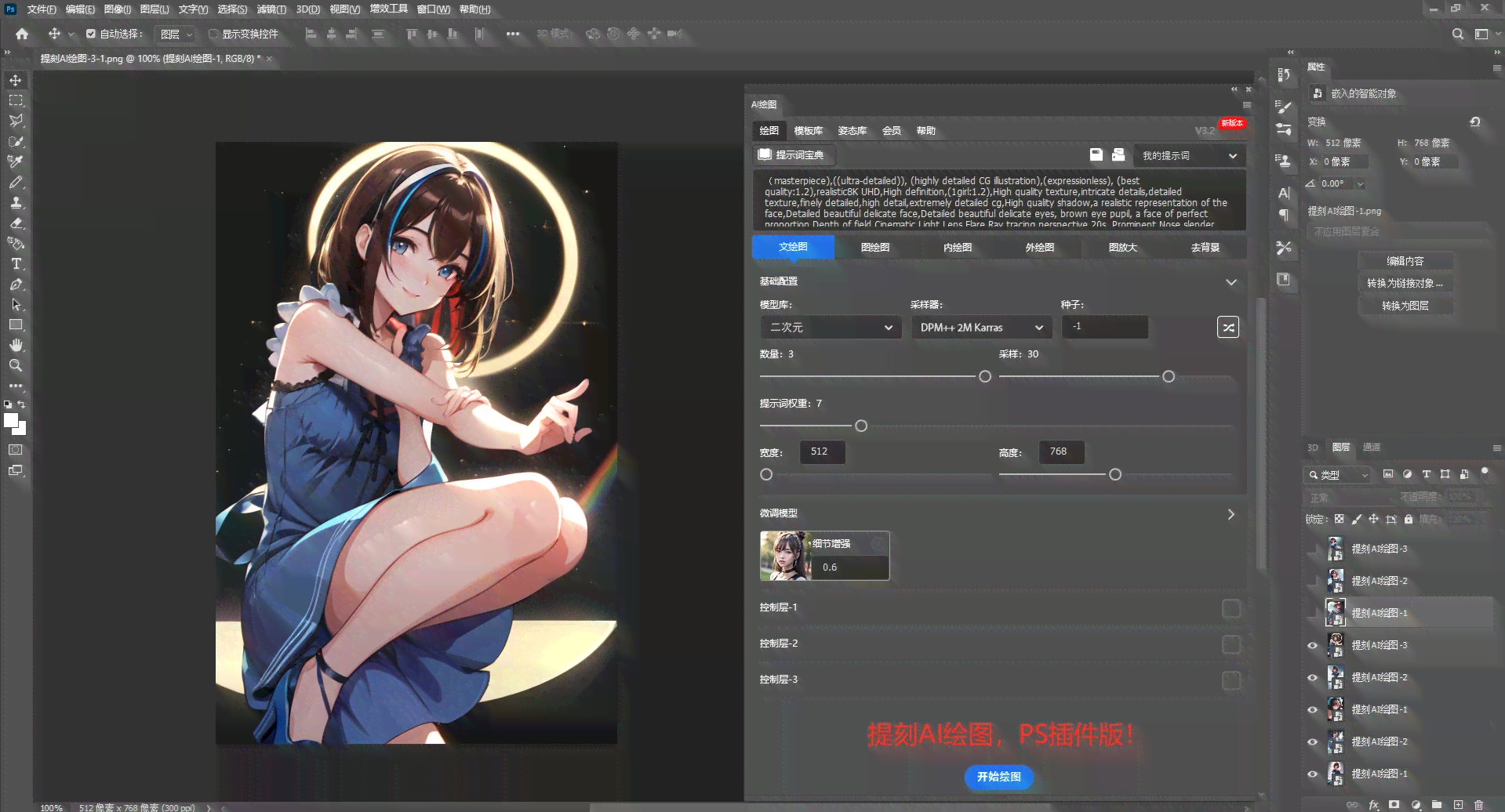The image size is (1505, 812).
Task: Open the 模型库 二次元 dropdown
Action: click(x=831, y=328)
